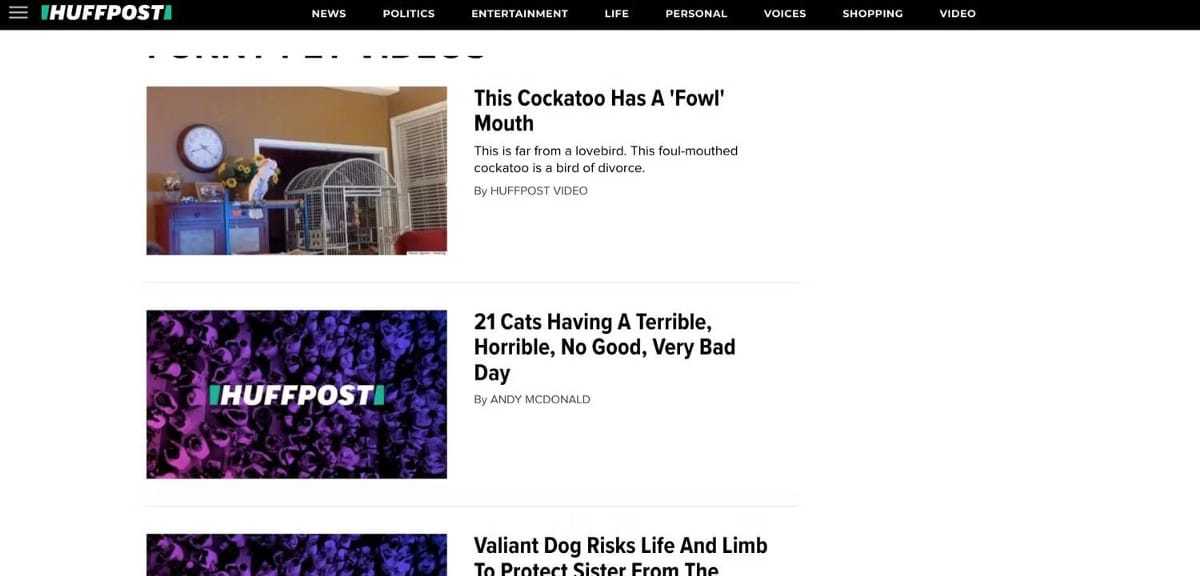
Task: Read 'This Cockatoo Has A Fowl Mouth' article
Action: (x=599, y=110)
